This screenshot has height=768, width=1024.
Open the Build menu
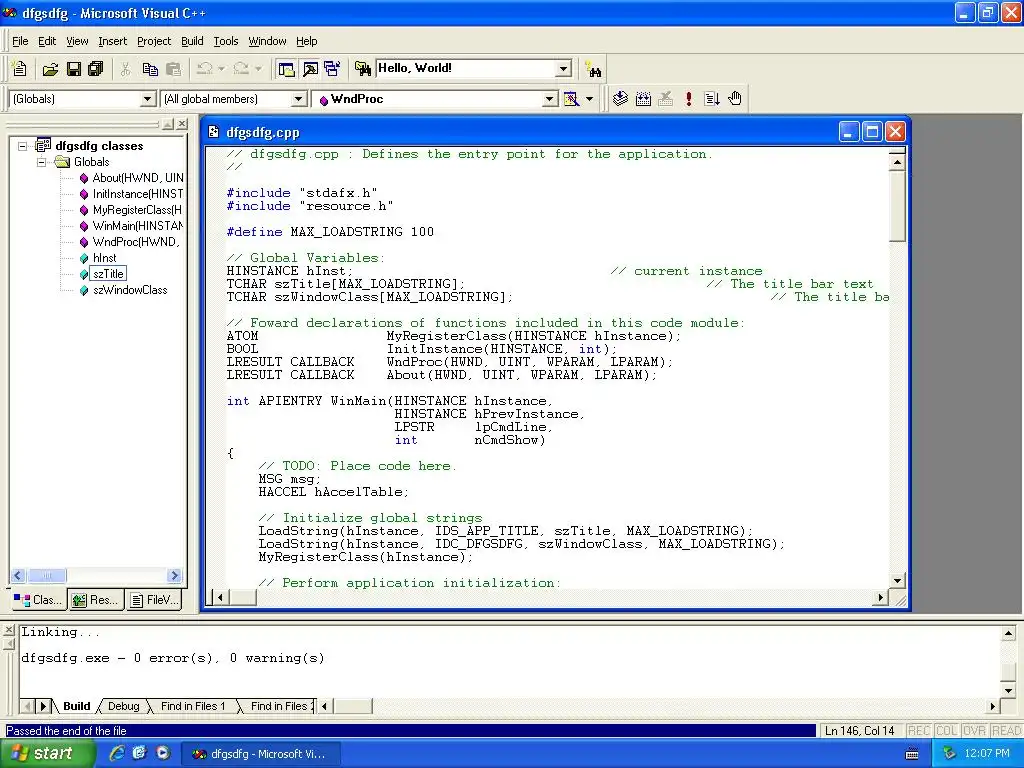[192, 41]
